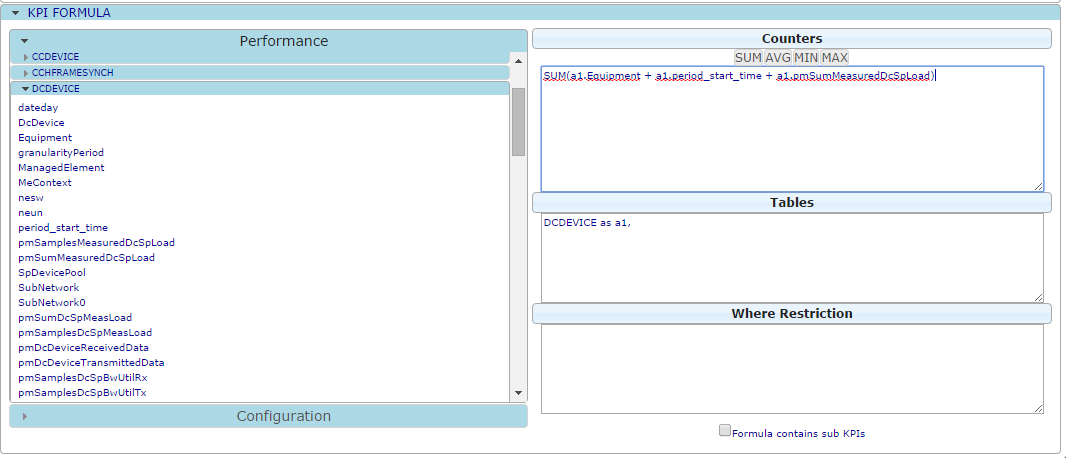Enable 'Formula contains sub KPIs' checkbox
The width and height of the screenshot is (1066, 458).
tap(725, 431)
